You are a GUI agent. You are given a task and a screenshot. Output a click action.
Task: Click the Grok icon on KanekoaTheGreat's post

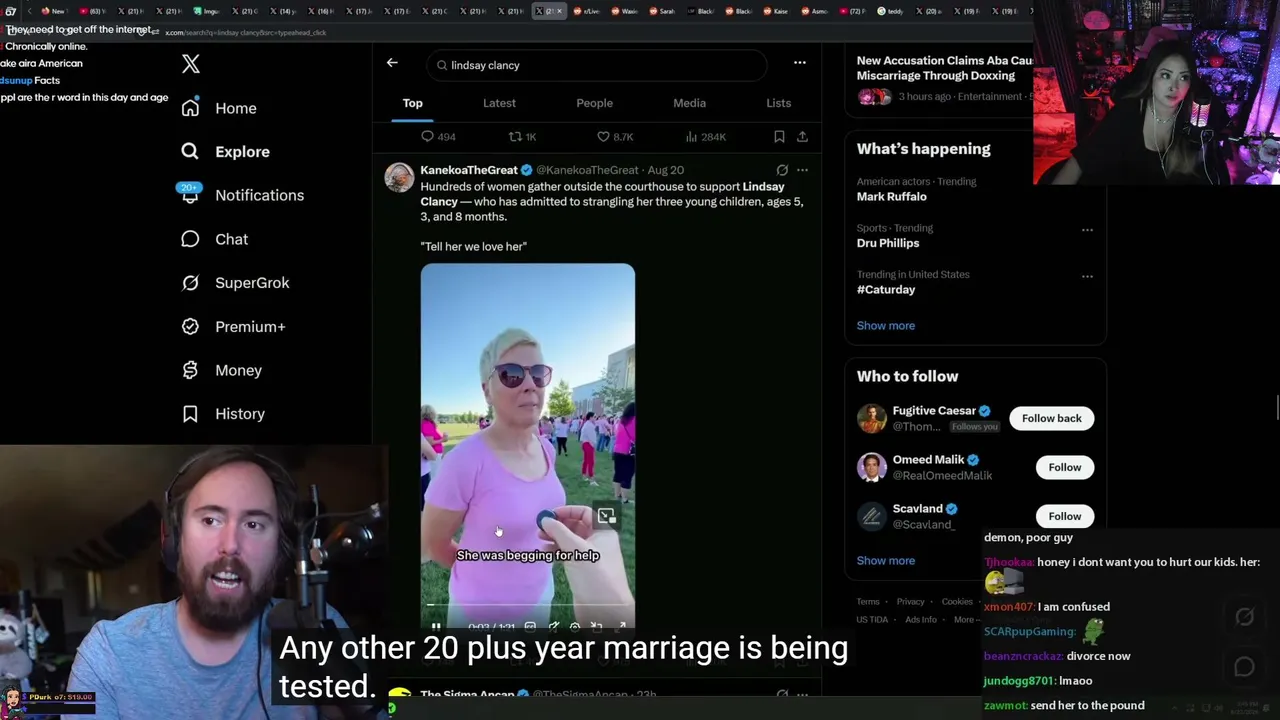coord(782,170)
